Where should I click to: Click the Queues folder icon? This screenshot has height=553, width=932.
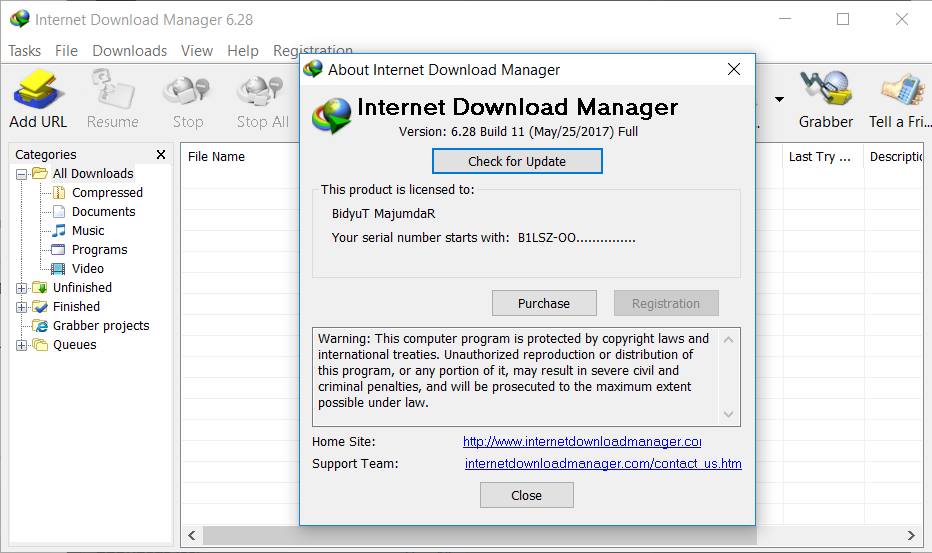tap(40, 345)
